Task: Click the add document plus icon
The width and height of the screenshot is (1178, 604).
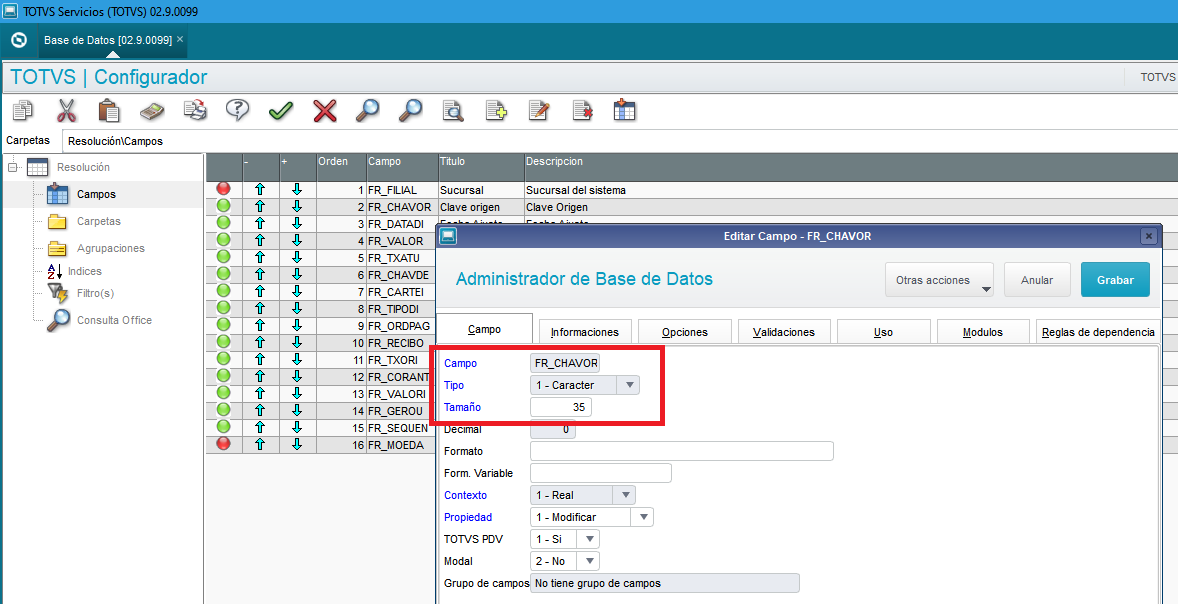Action: 496,110
